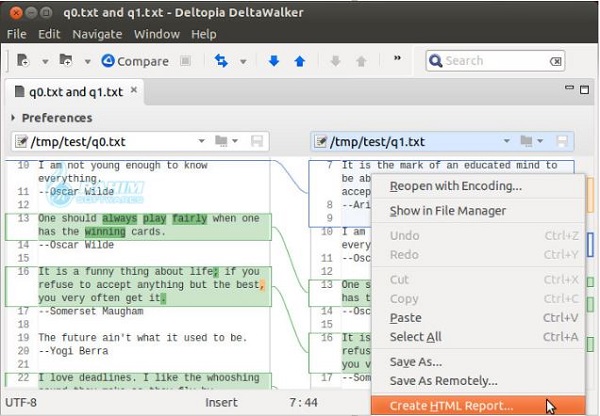The width and height of the screenshot is (600, 416).
Task: Click the new file comparison icon
Action: 23,60
